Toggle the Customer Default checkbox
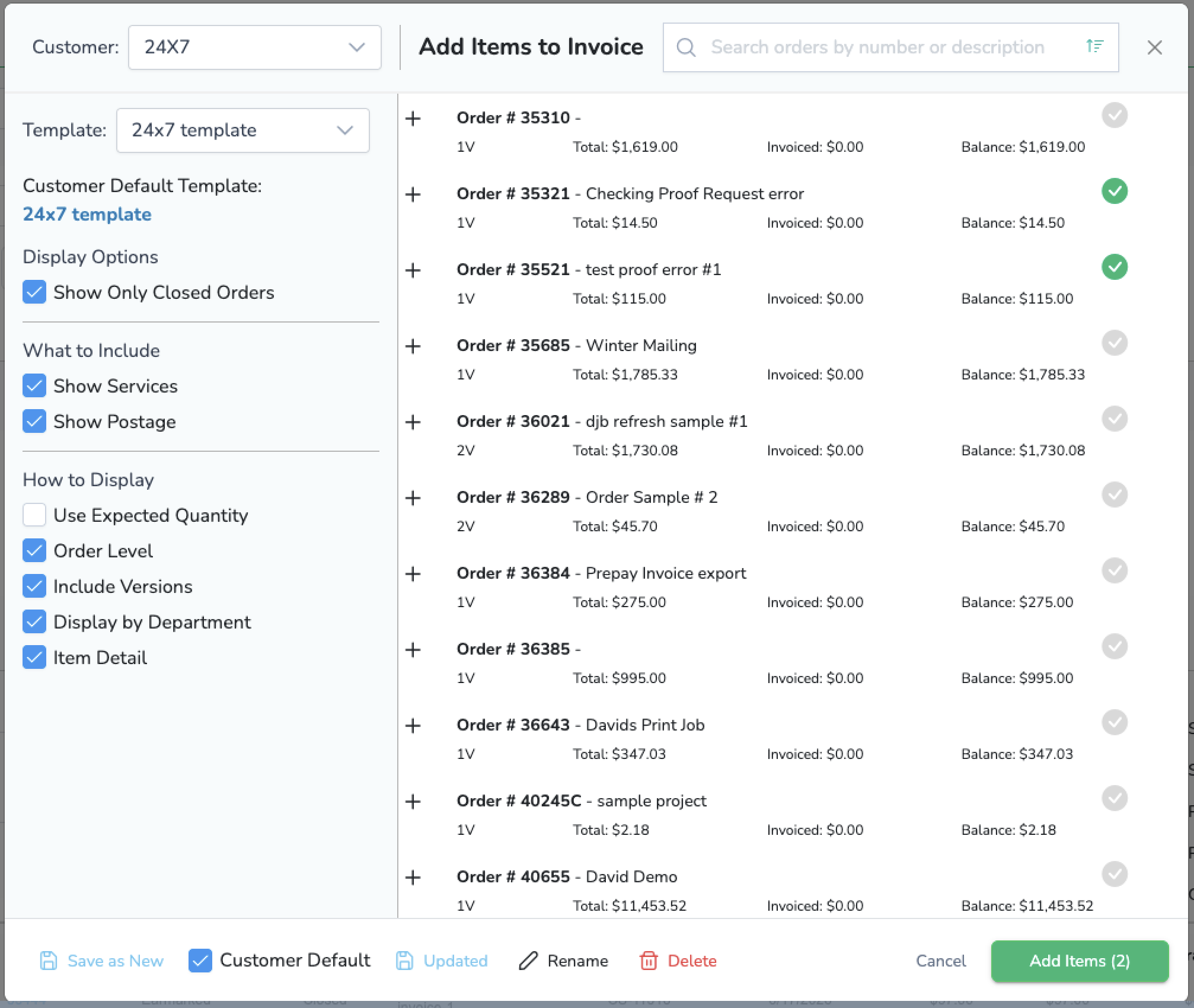Image resolution: width=1194 pixels, height=1008 pixels. (x=200, y=961)
